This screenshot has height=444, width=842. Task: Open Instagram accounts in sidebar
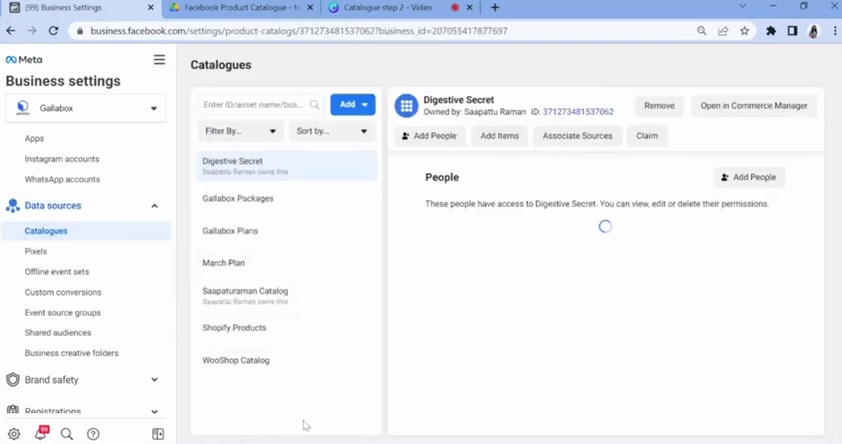[62, 159]
